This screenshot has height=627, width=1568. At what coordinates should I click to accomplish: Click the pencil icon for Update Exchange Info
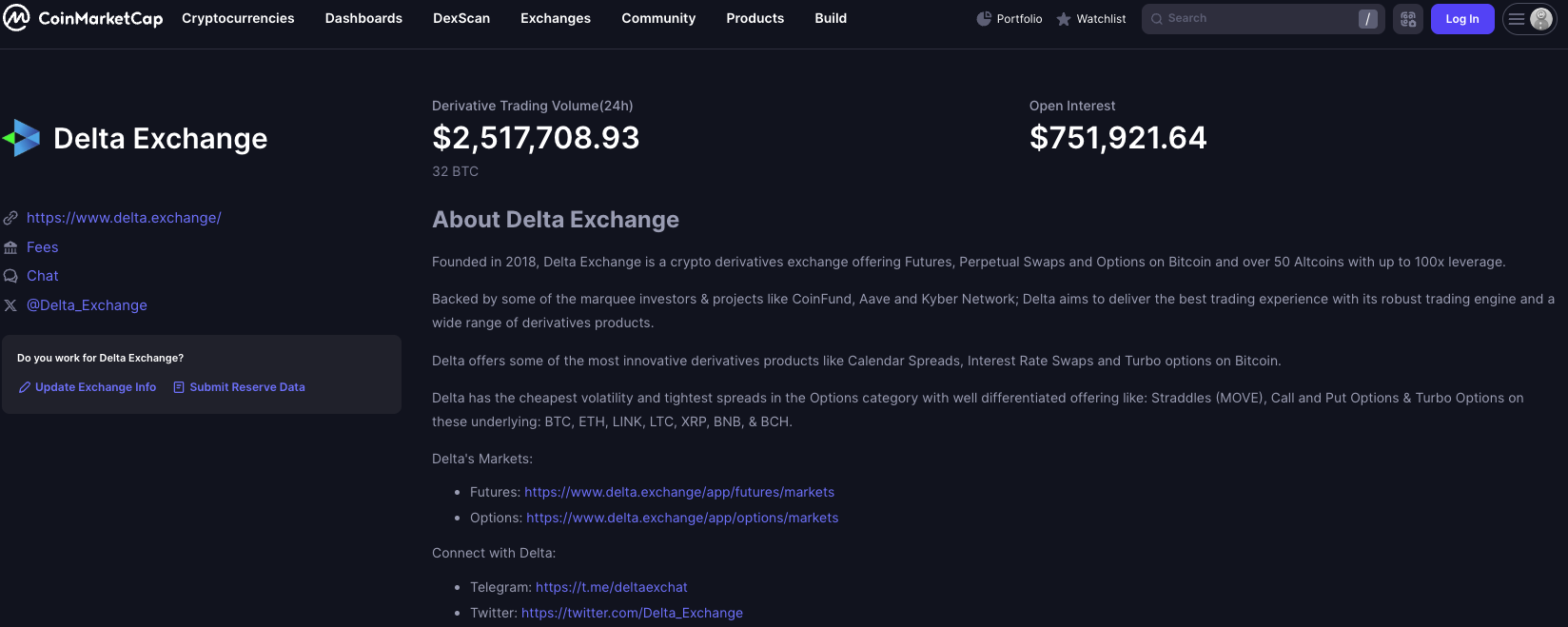(25, 387)
